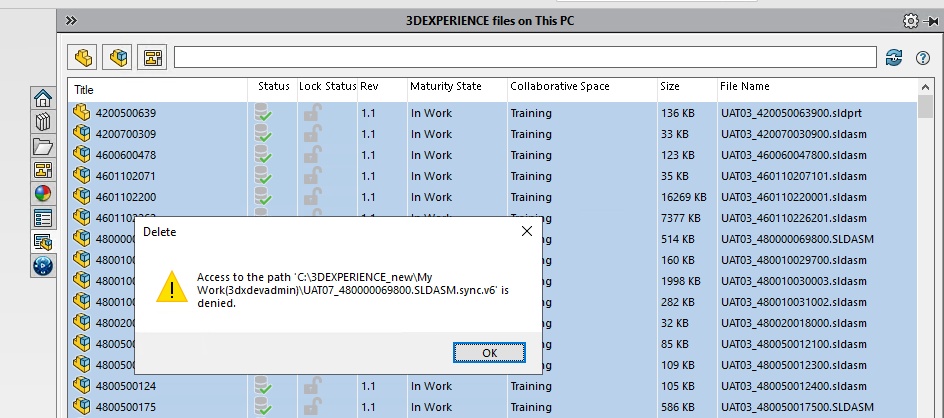The width and height of the screenshot is (944, 418).
Task: Click Training space of row 4601102071
Action: click(x=531, y=176)
